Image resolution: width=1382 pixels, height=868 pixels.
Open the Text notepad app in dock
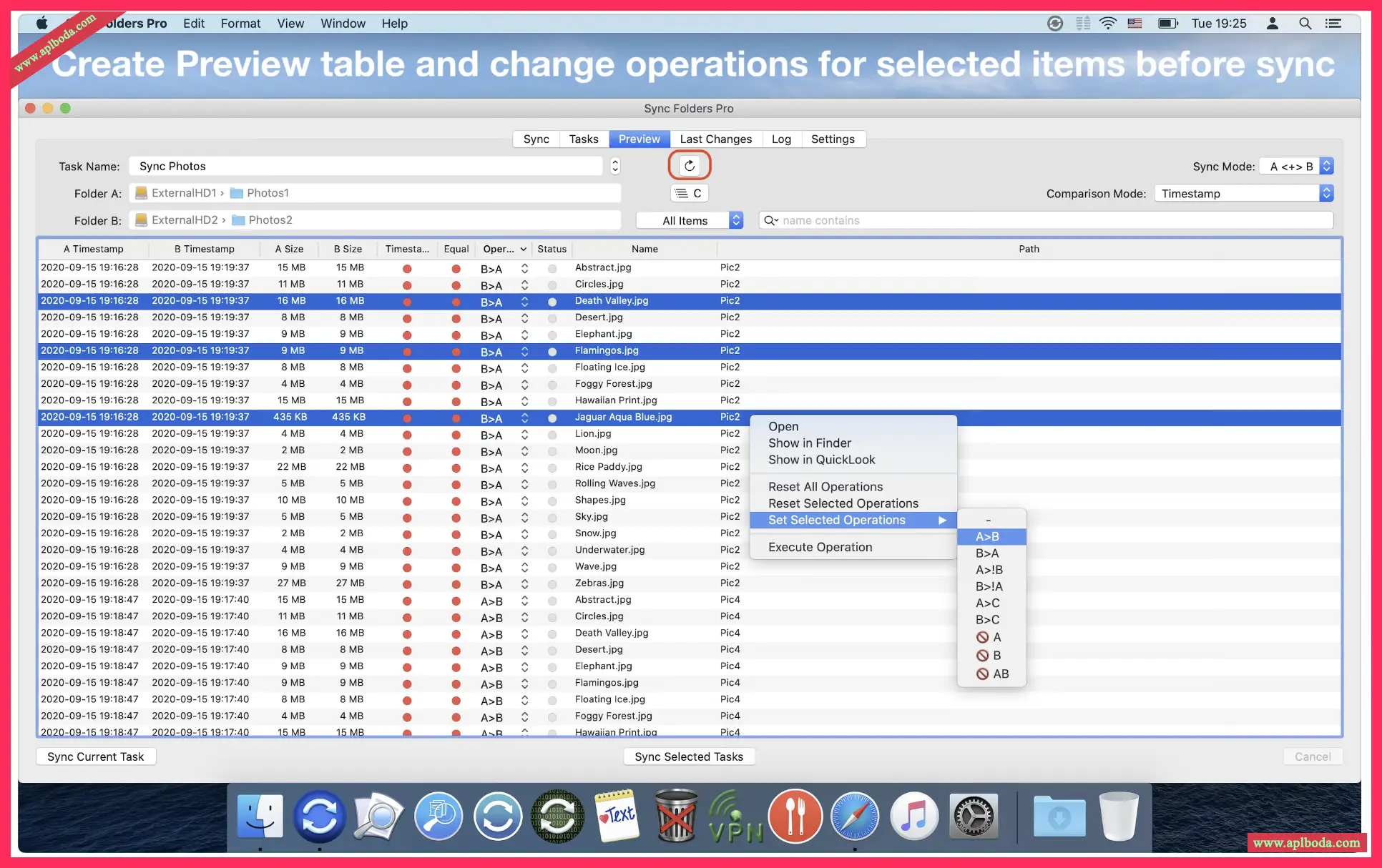617,816
